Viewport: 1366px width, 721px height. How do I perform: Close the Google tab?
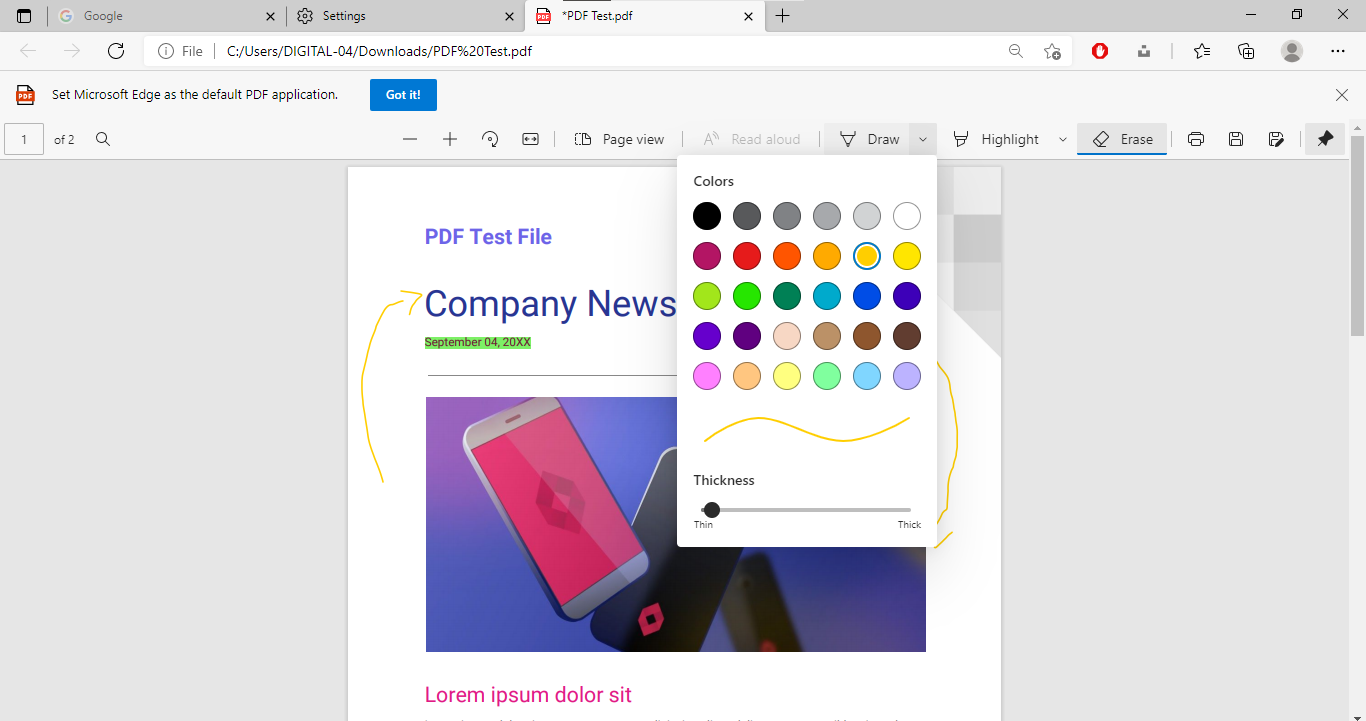click(x=270, y=16)
